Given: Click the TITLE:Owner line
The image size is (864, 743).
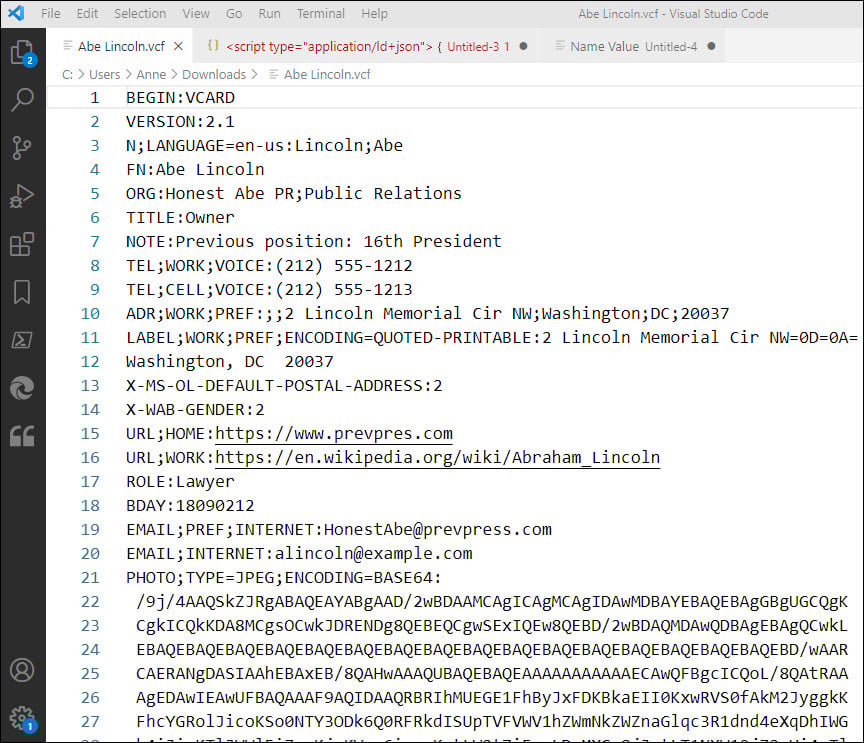Looking at the screenshot, I should [x=180, y=218].
